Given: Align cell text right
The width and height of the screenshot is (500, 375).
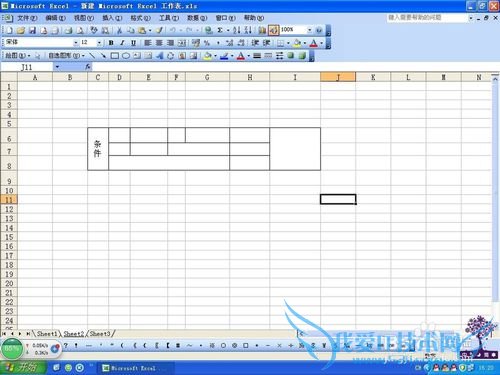Looking at the screenshot, I should pos(170,43).
